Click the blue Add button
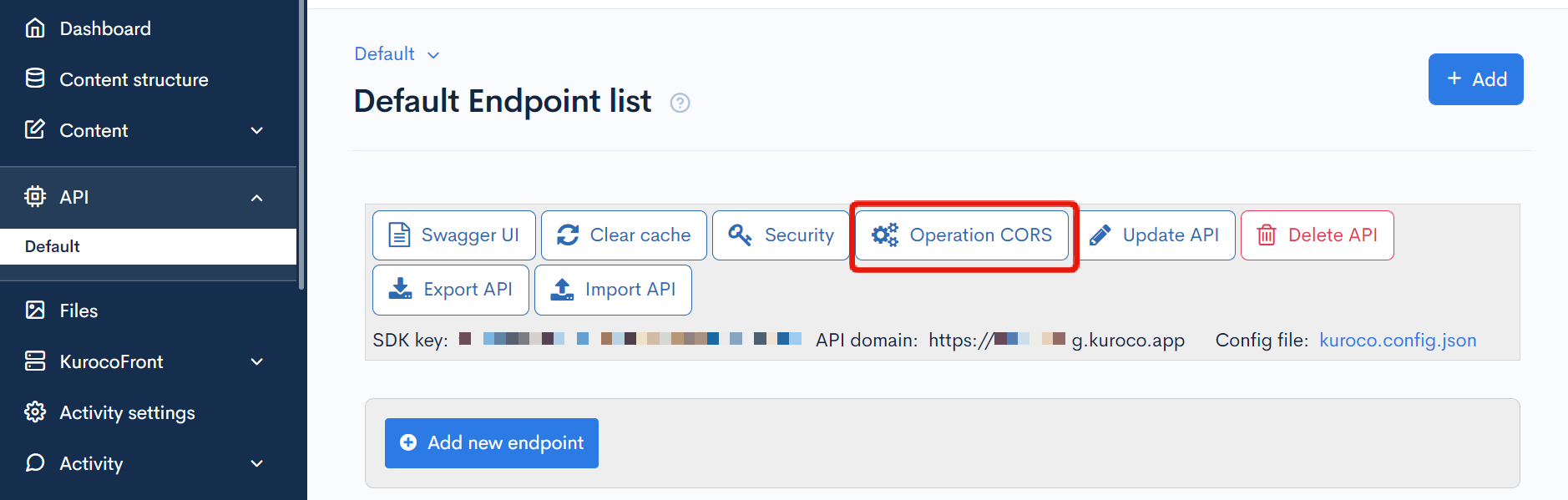The image size is (1568, 500). (x=1475, y=79)
